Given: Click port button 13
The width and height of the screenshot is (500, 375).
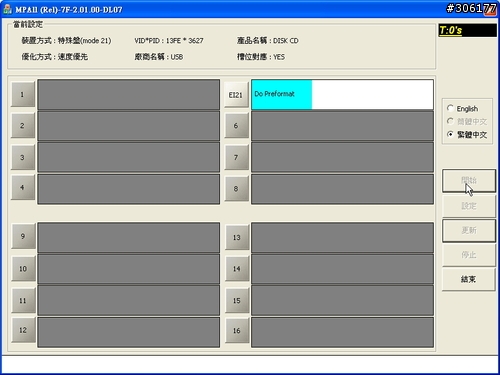Looking at the screenshot, I should [x=237, y=237].
